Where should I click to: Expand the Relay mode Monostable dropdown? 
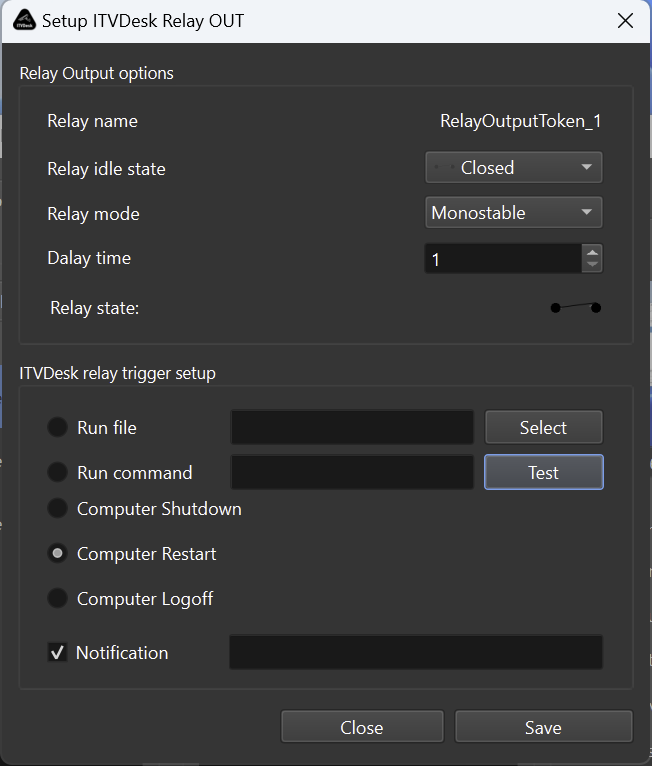514,213
